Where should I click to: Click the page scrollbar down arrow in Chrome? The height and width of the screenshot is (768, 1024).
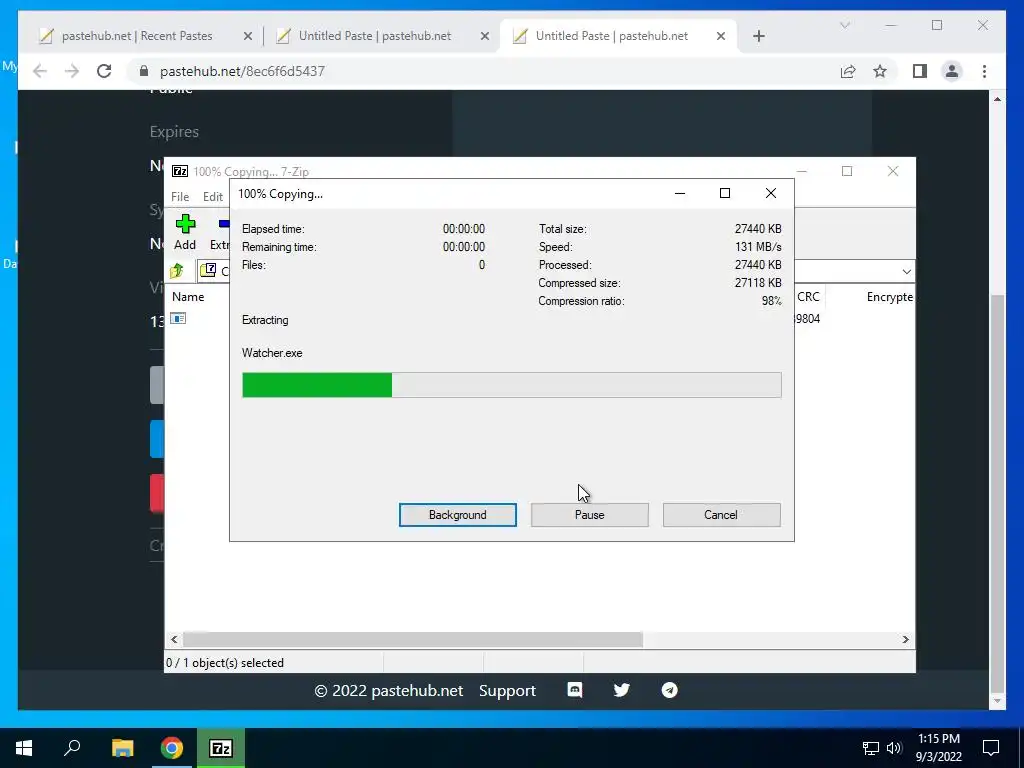[x=997, y=701]
